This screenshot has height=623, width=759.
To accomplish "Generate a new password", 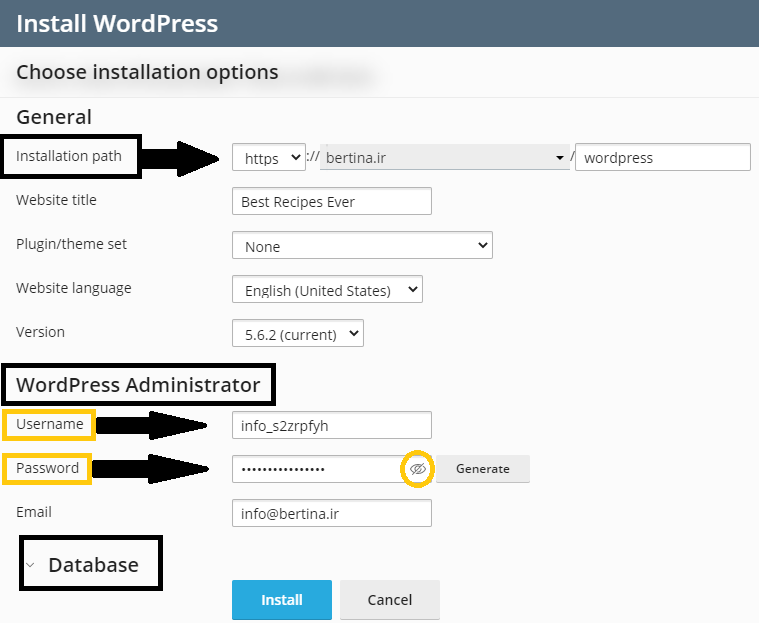I will pyautogui.click(x=483, y=469).
